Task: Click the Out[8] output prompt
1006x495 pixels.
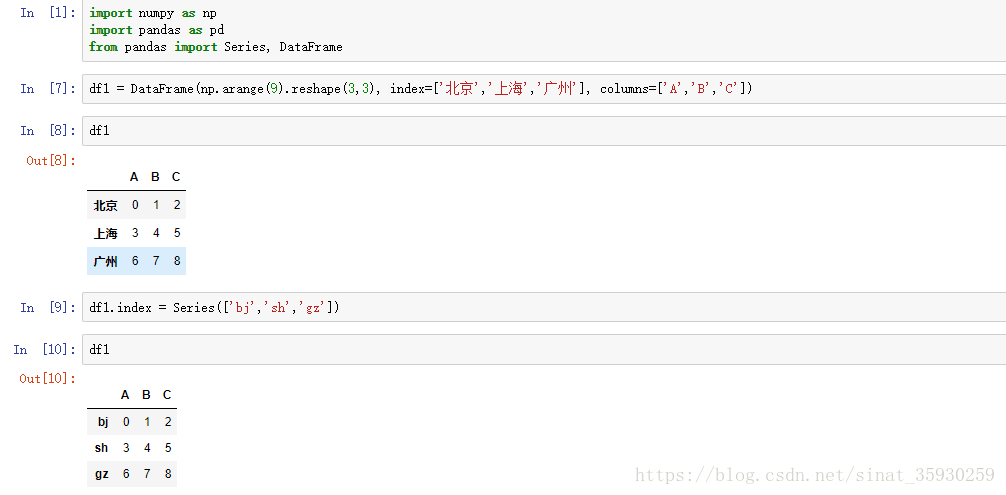Action: 51,160
